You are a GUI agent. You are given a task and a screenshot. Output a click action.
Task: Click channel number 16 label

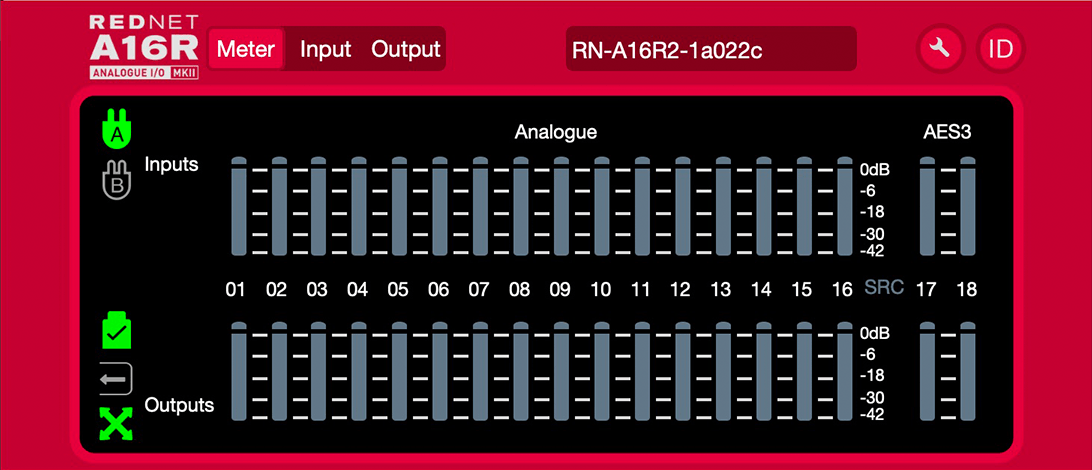(843, 290)
